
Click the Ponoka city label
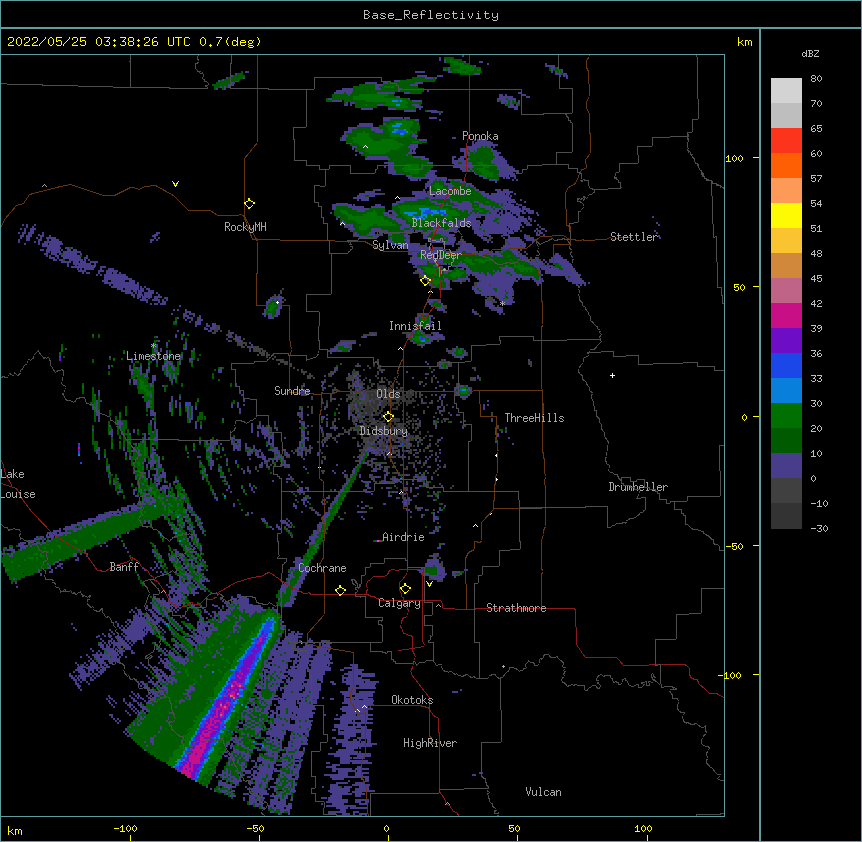tap(480, 136)
